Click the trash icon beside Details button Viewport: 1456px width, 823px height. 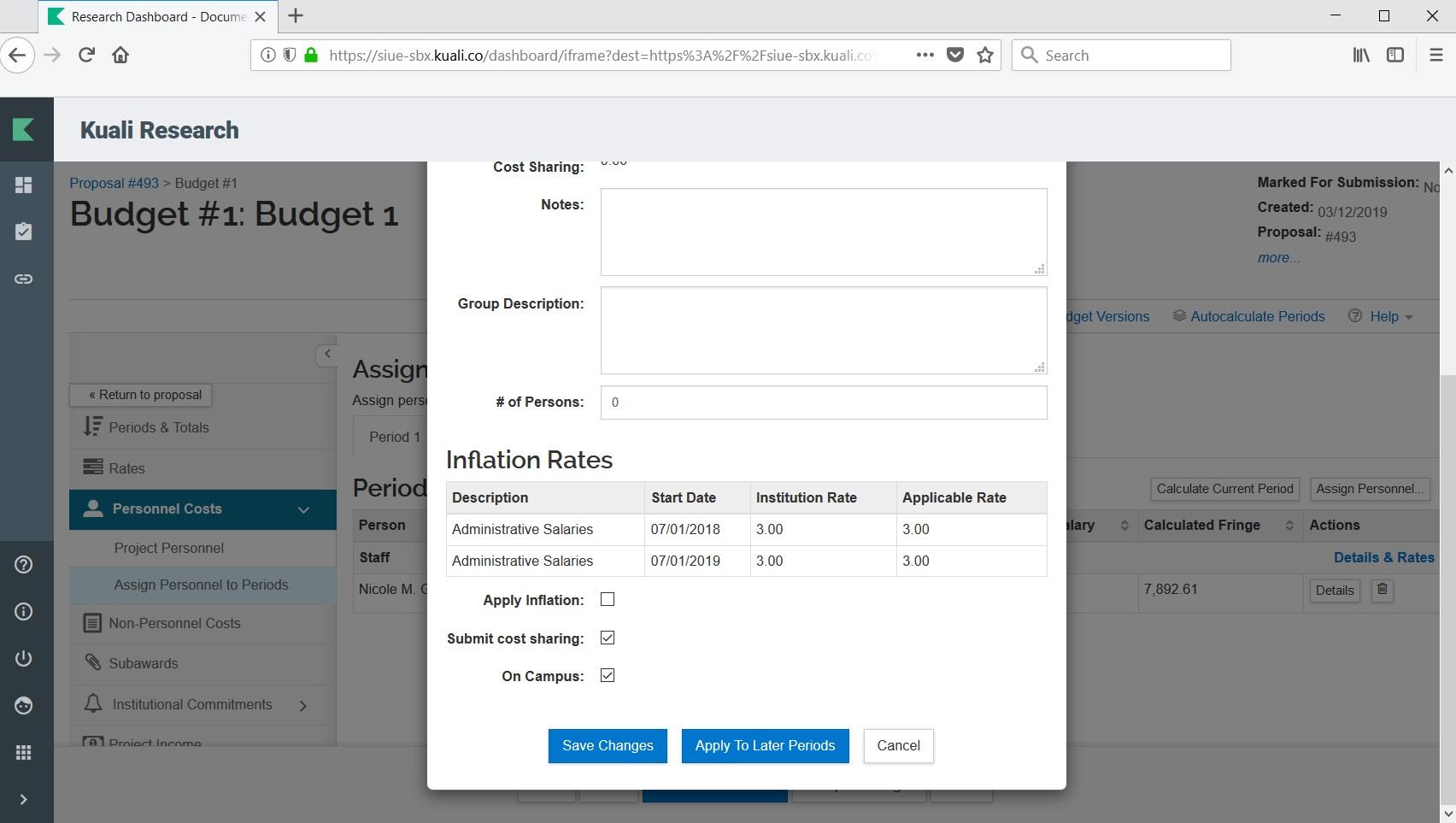point(1382,590)
